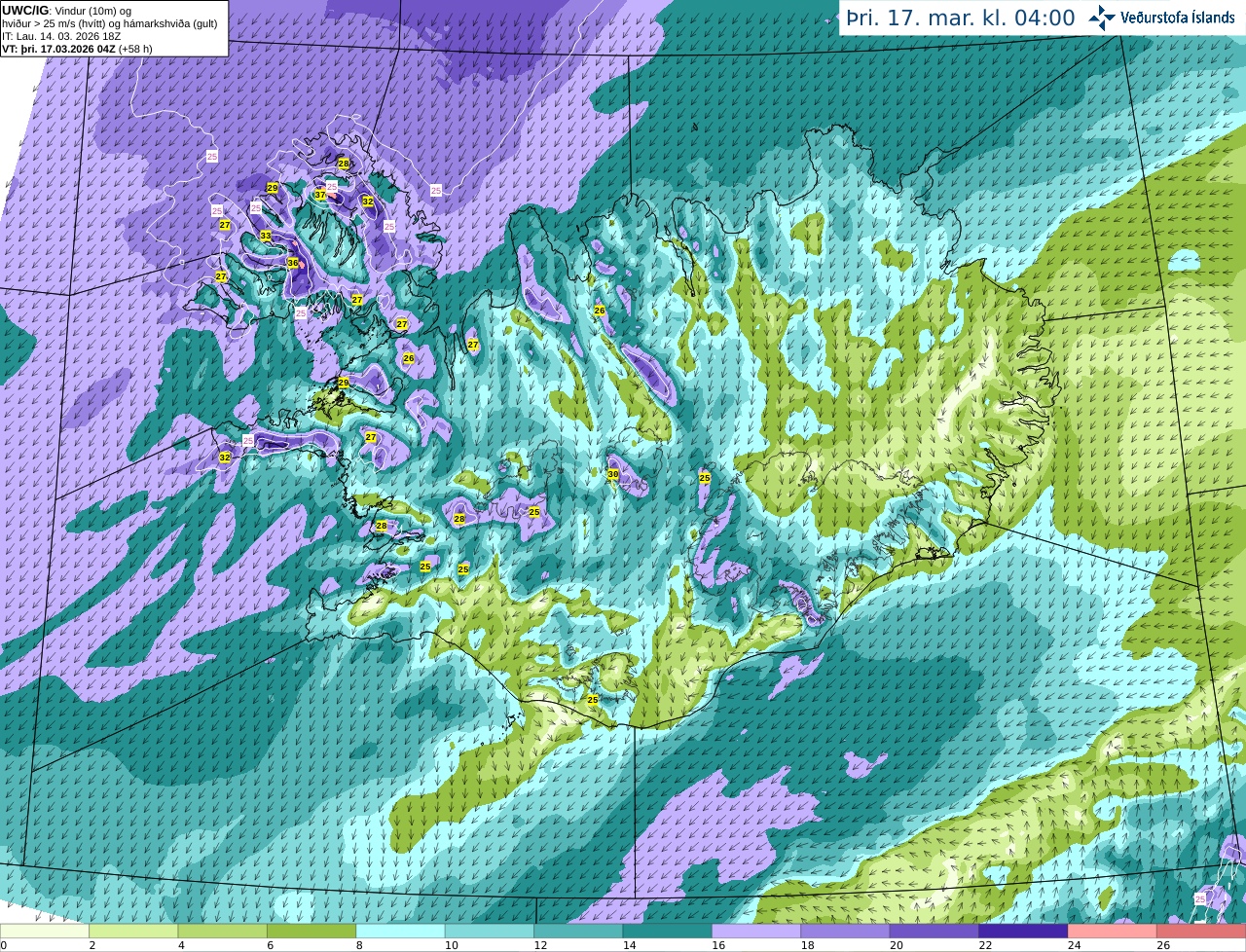The image size is (1246, 952).
Task: Select the Veðurstofa Íslands name text
Action: (x=1178, y=18)
